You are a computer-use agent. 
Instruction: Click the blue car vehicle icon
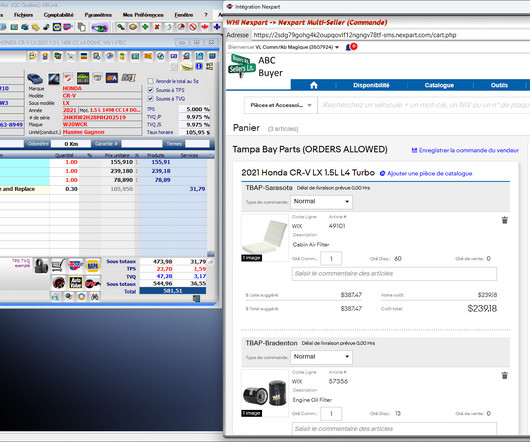[x=35, y=78]
